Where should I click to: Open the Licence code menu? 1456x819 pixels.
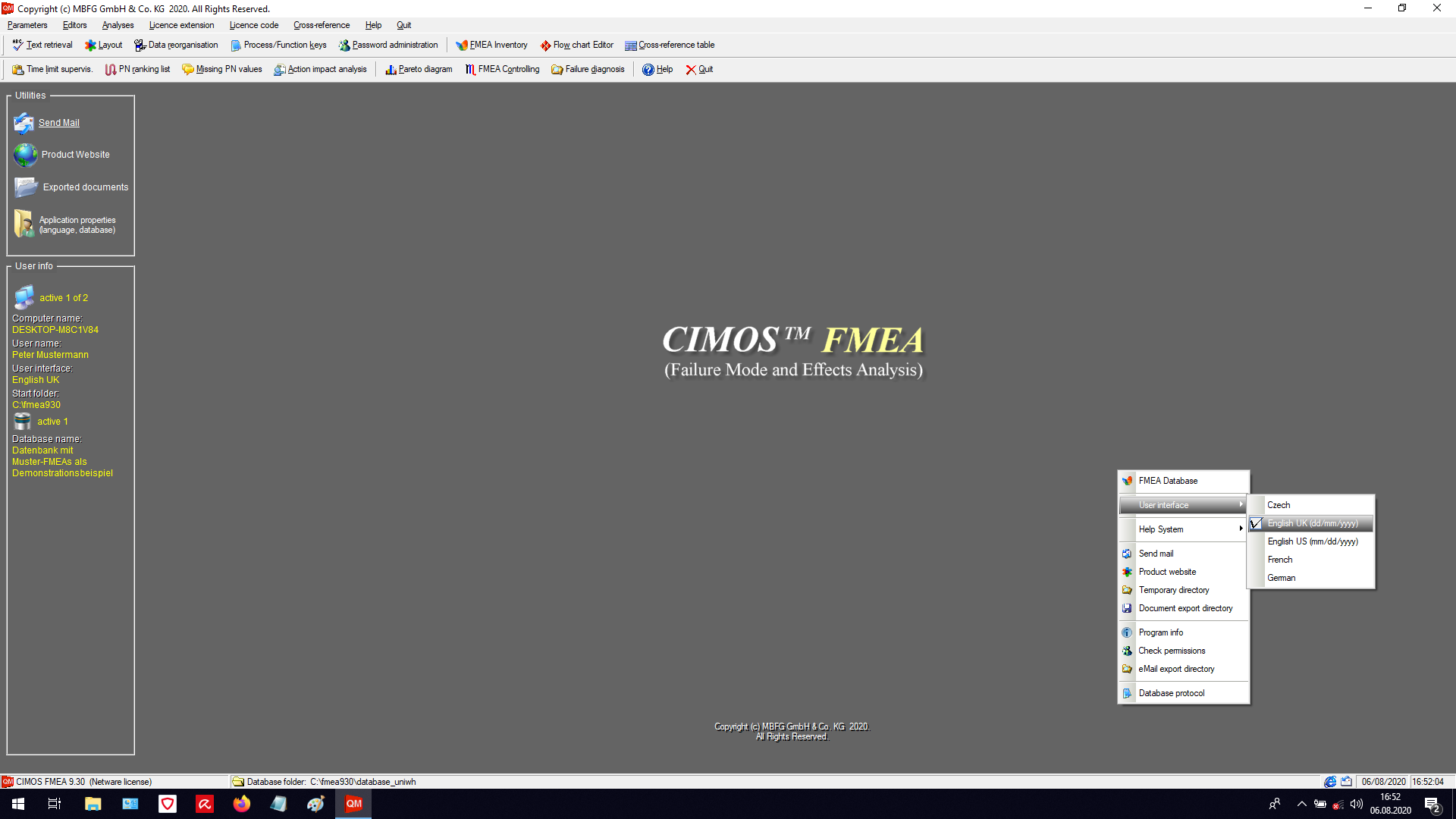click(x=253, y=25)
